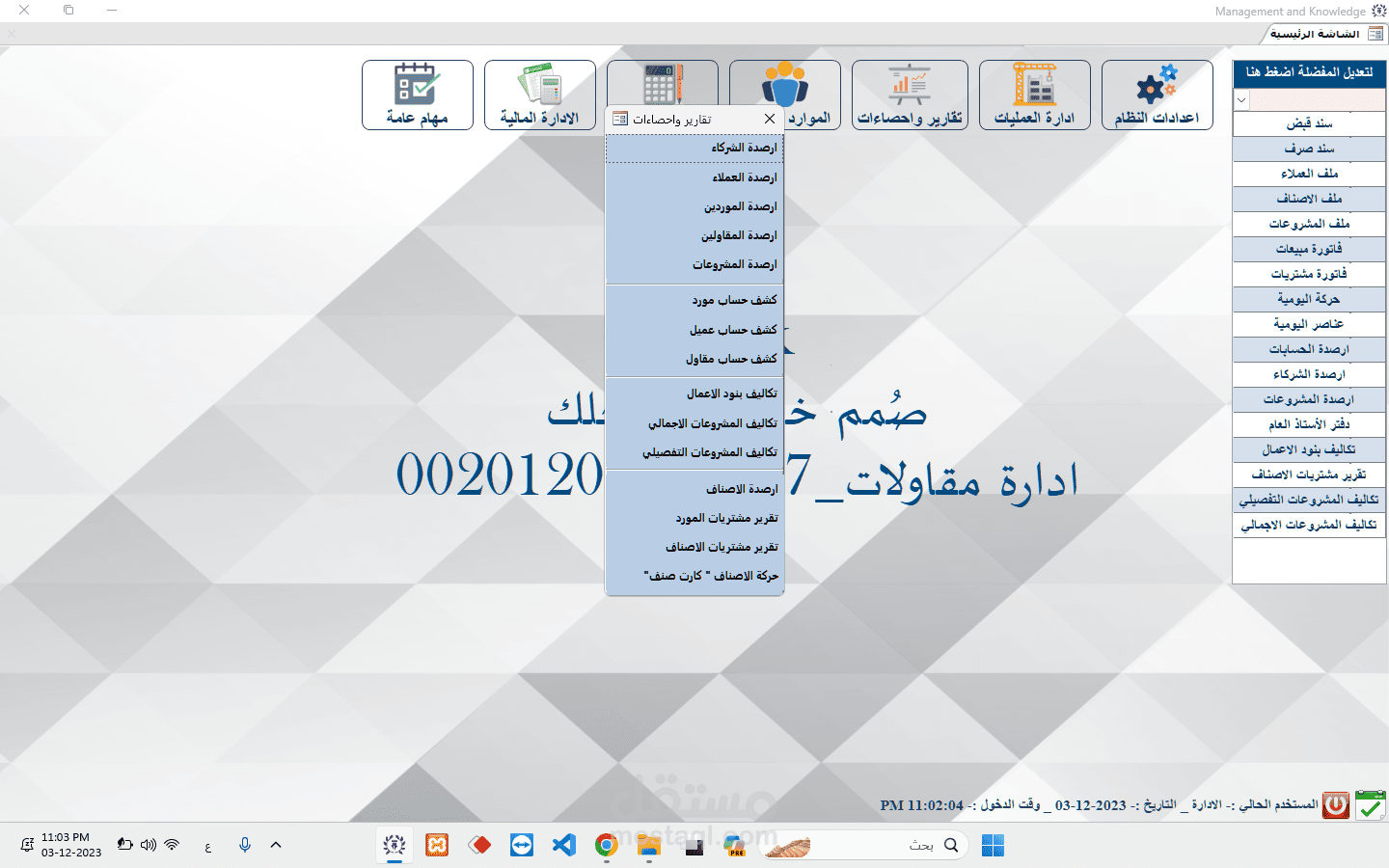Open فاتورة مشتريات favorite shortcut
1389x868 pixels.
pos(1309,274)
